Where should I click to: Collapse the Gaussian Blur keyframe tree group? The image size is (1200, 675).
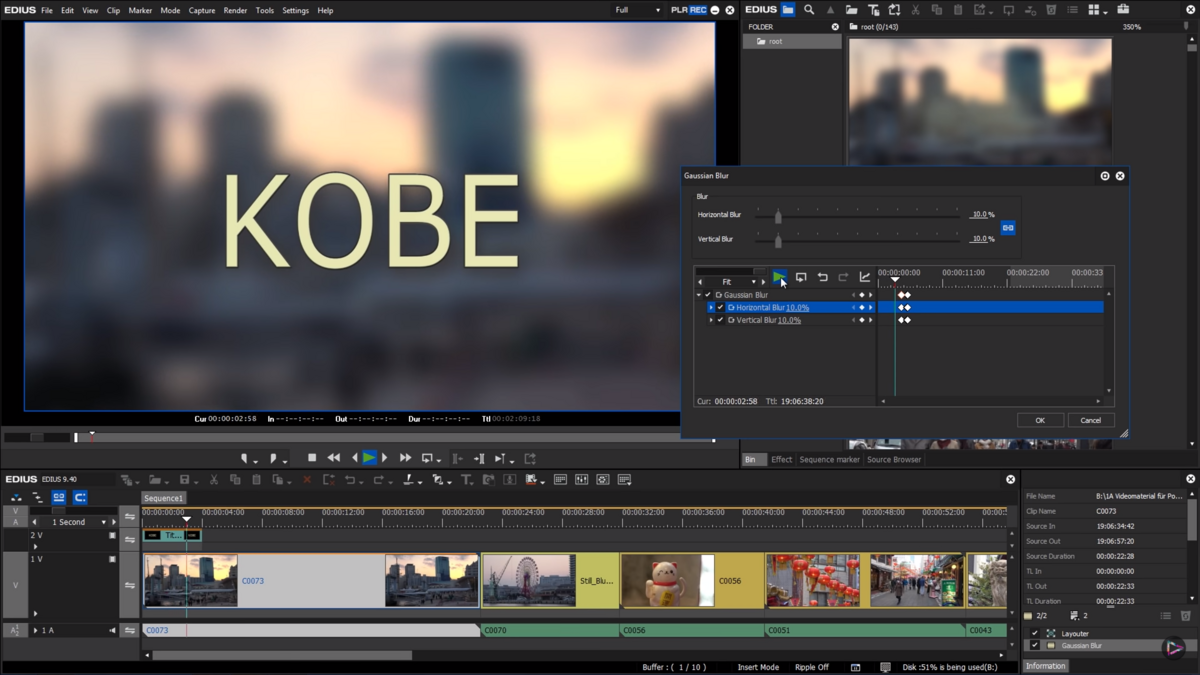point(699,295)
